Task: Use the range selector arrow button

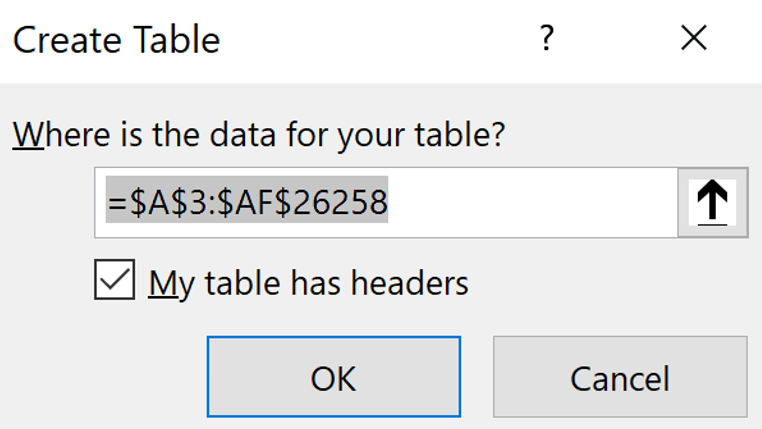Action: tap(712, 203)
